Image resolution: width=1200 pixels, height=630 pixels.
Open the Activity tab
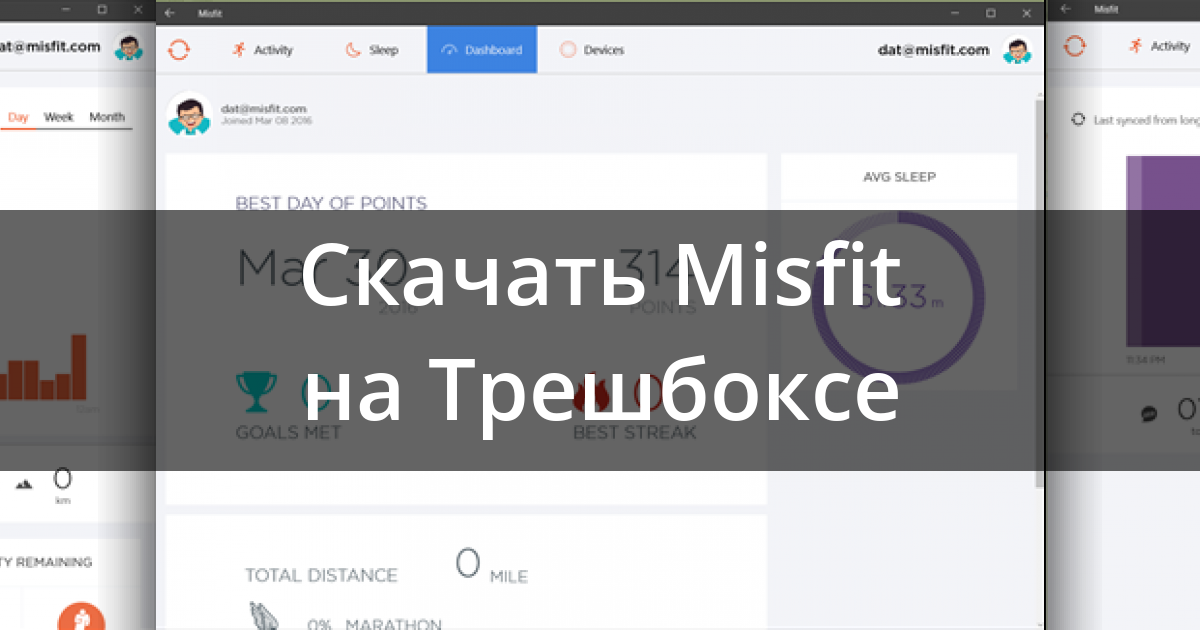click(262, 50)
